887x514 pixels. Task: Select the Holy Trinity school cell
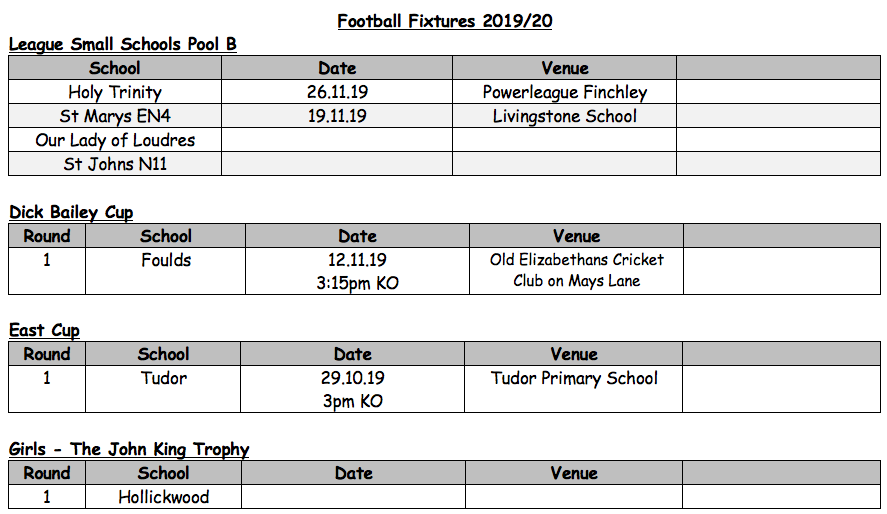click(115, 92)
